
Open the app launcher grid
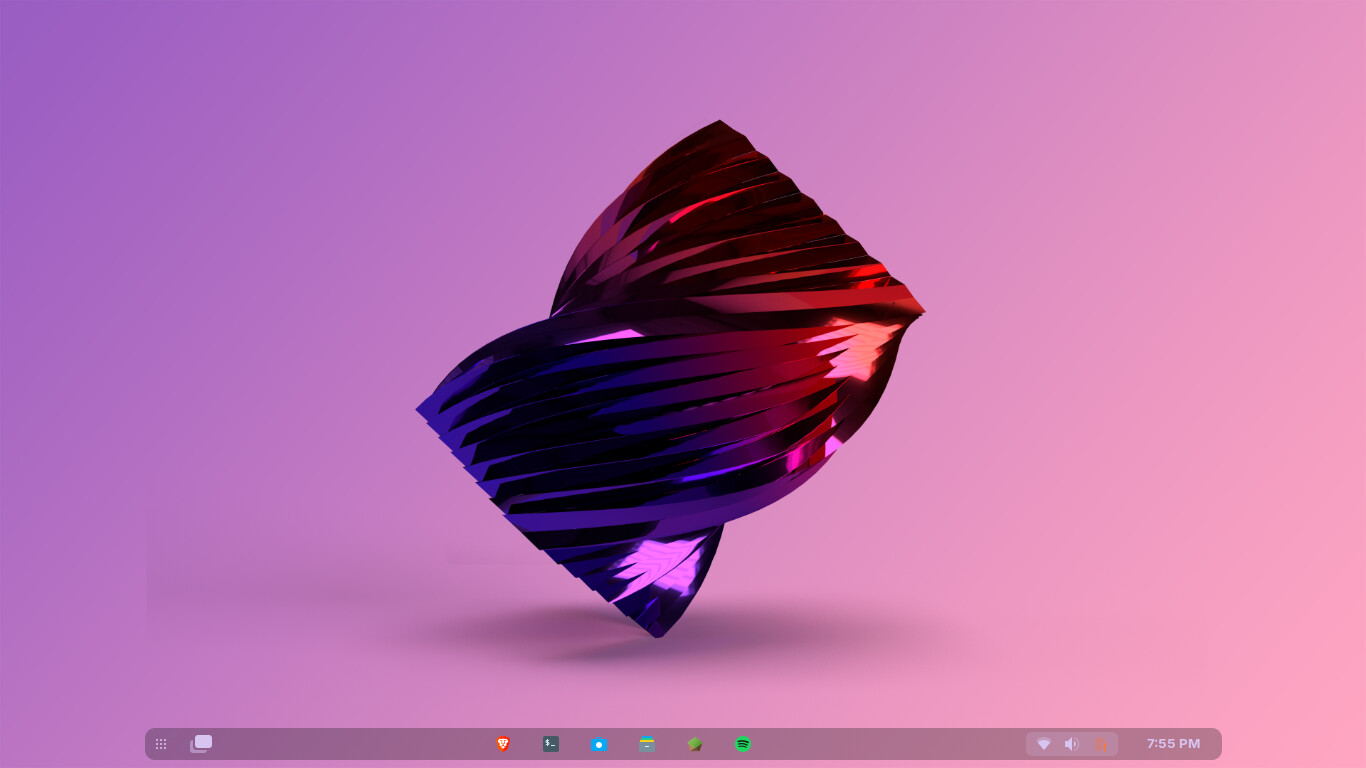(x=161, y=744)
